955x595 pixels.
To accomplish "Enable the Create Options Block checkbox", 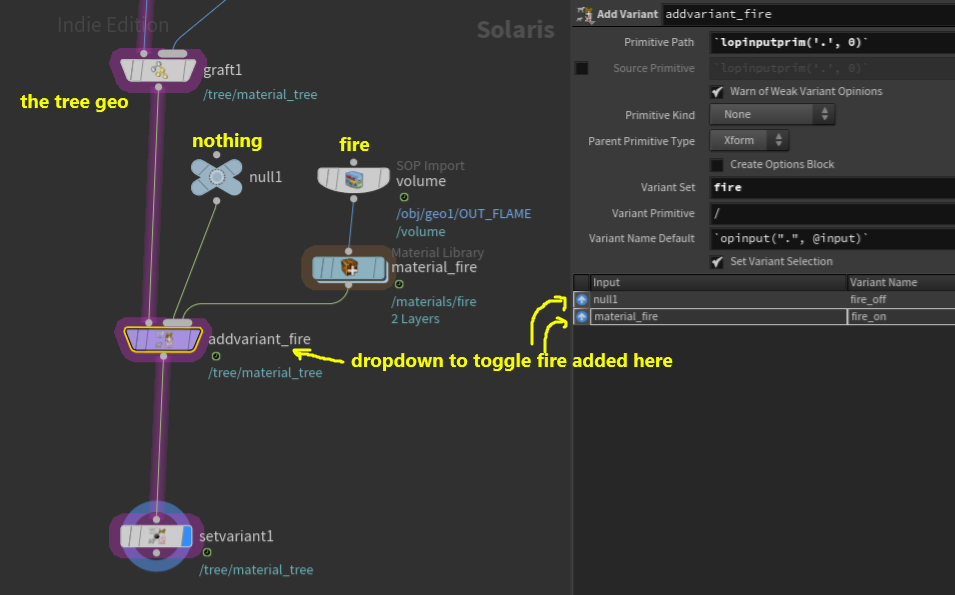I will pyautogui.click(x=717, y=165).
